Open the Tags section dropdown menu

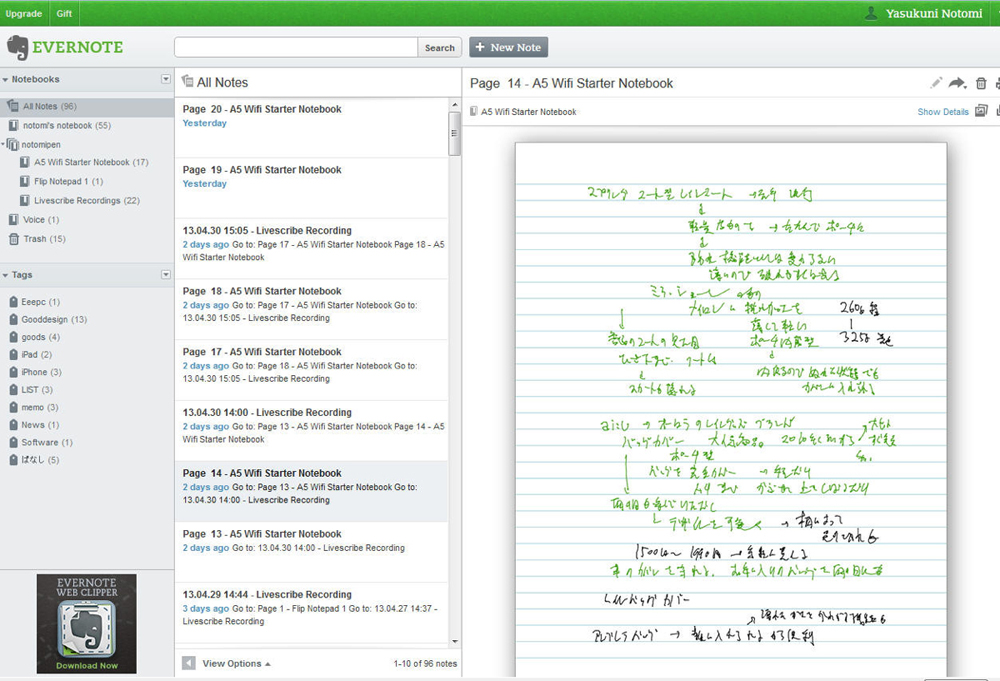click(166, 275)
